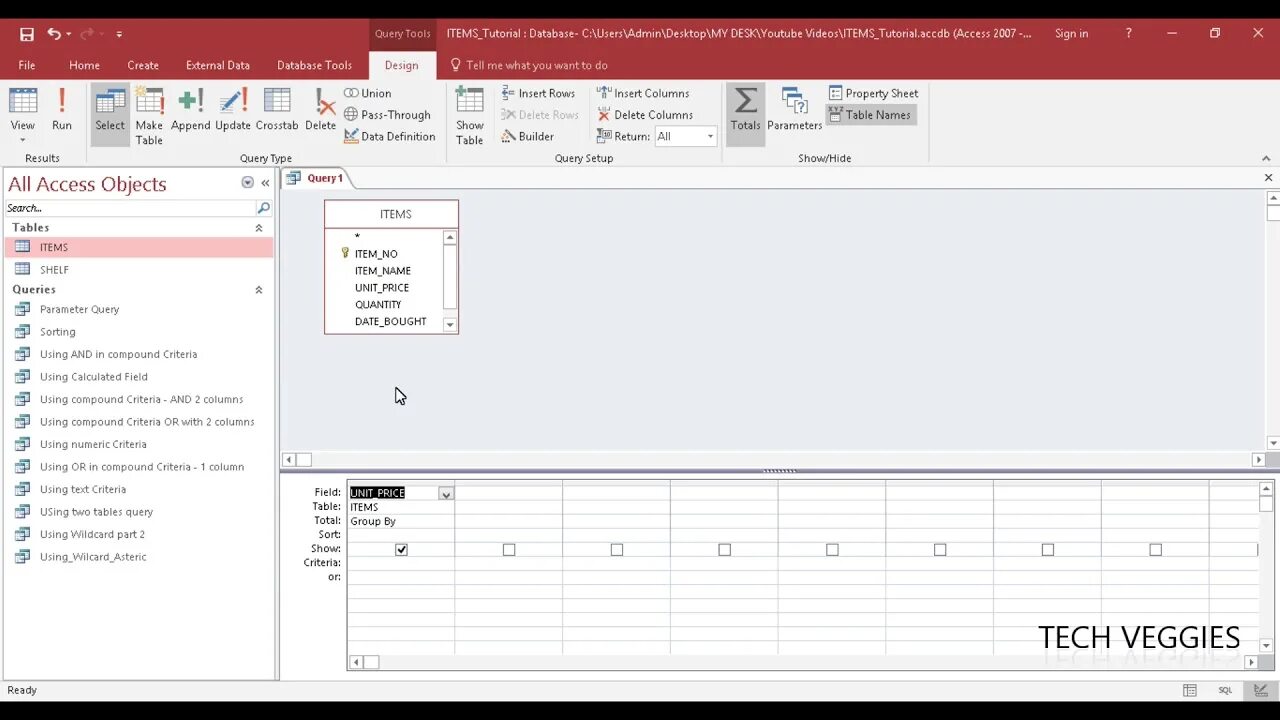Switch to SQL view in status bar
Screen dimensions: 1280x720
point(1225,690)
